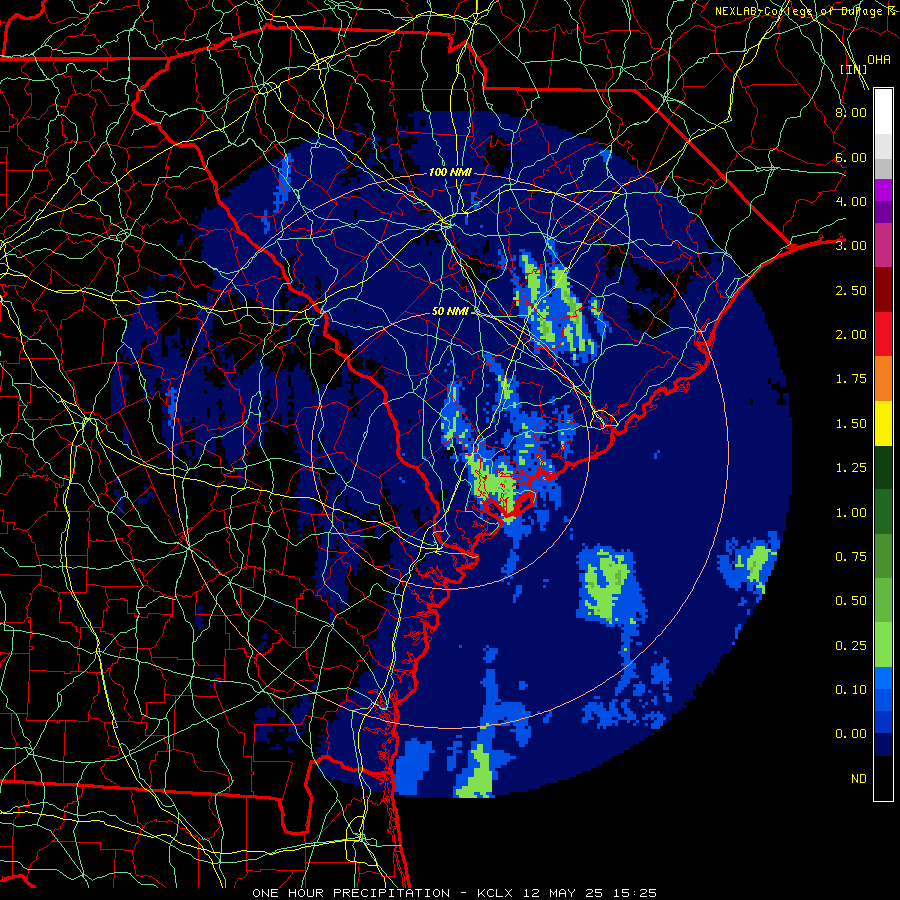Click the 50 NMI range ring label
Screen dimensions: 900x900
click(450, 311)
